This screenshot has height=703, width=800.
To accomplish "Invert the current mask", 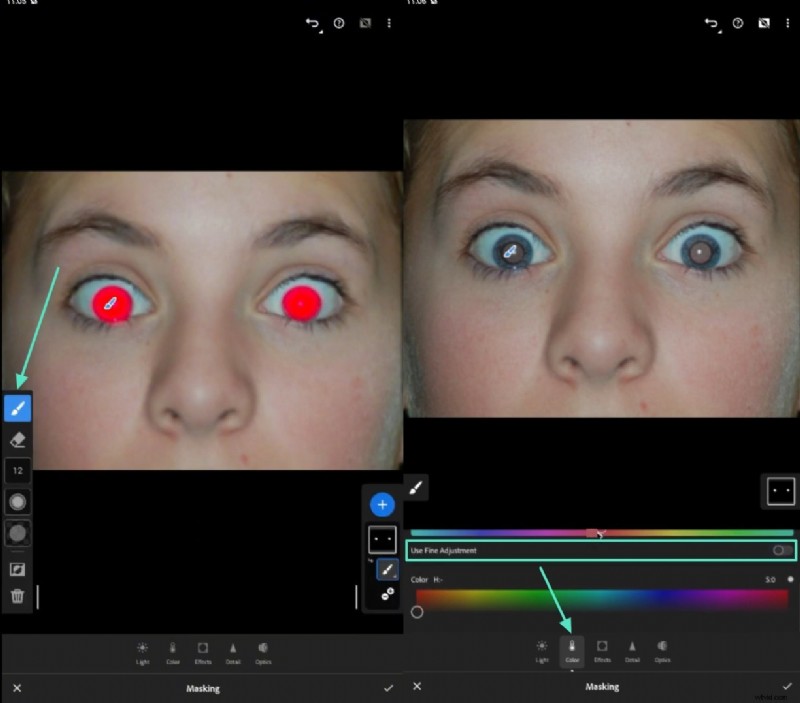I will [16, 568].
